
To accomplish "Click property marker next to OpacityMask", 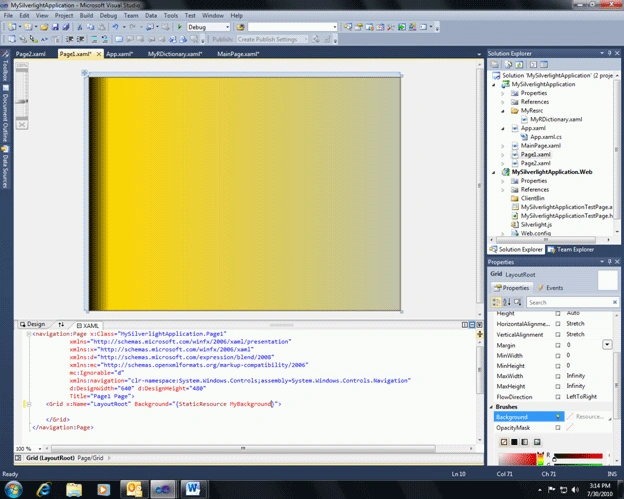I will (558, 428).
